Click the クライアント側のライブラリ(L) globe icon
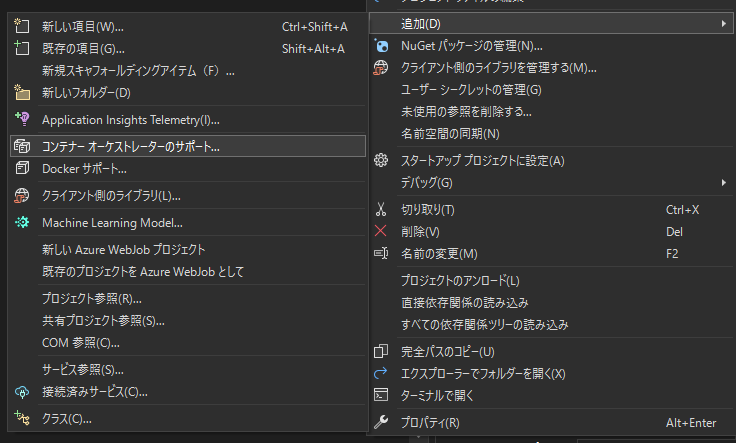This screenshot has width=736, height=443. coord(22,195)
